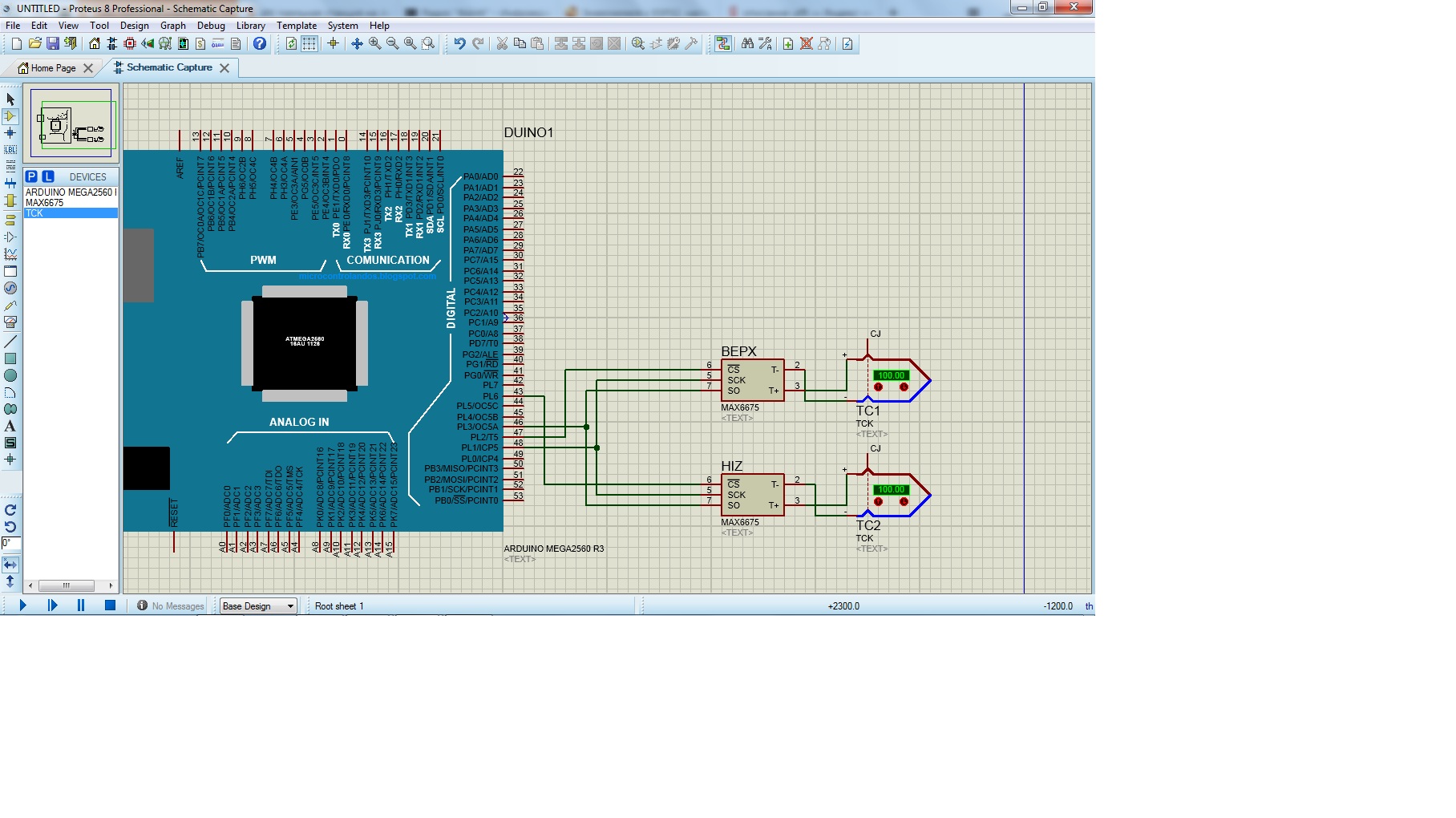The image size is (1456, 818).
Task: Select ARDUINO MEGA2560 in devices list
Action: (x=71, y=192)
